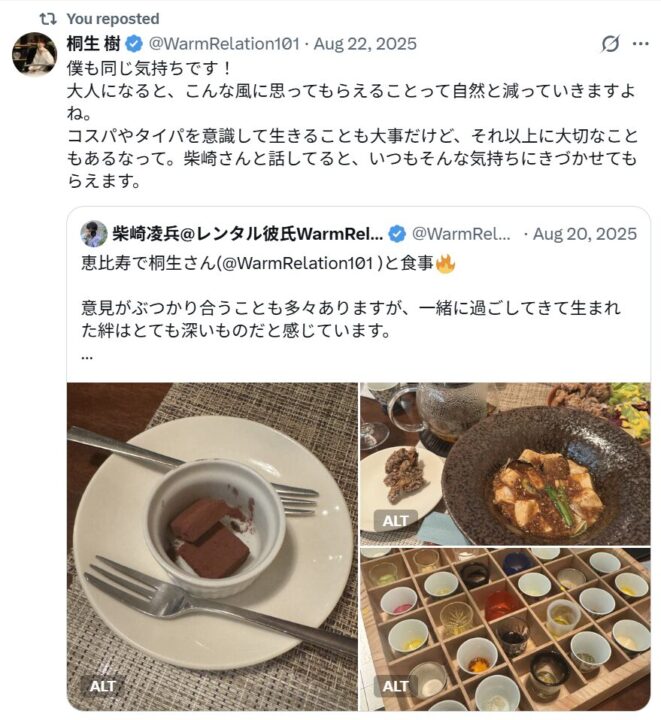Click the Grok explain icon on the post
The image size is (661, 720).
point(610,44)
